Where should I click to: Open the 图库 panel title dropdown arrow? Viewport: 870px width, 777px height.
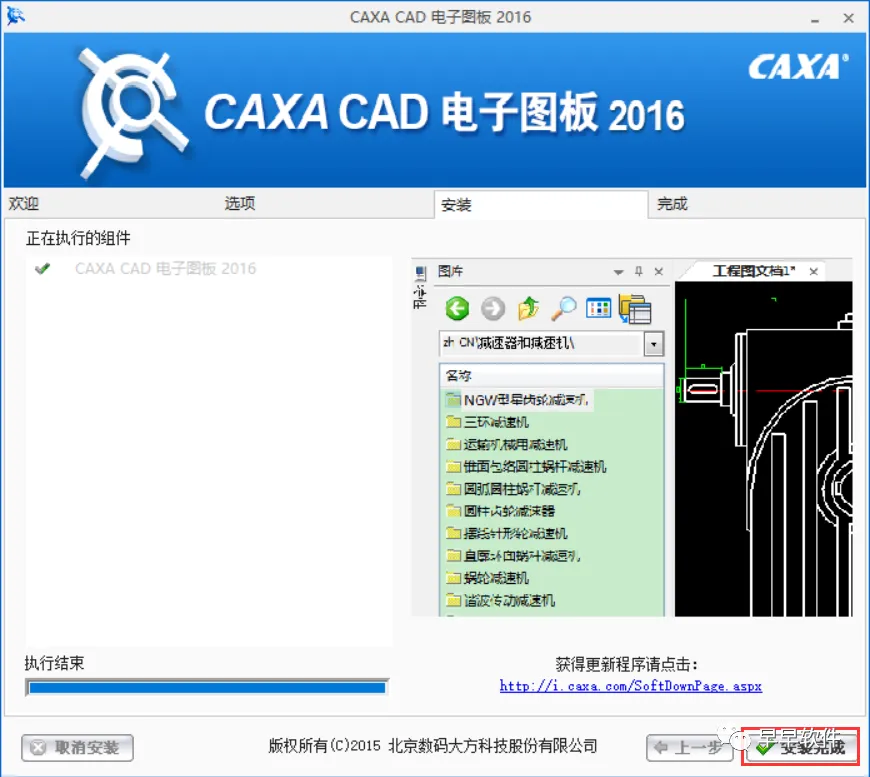(x=619, y=272)
